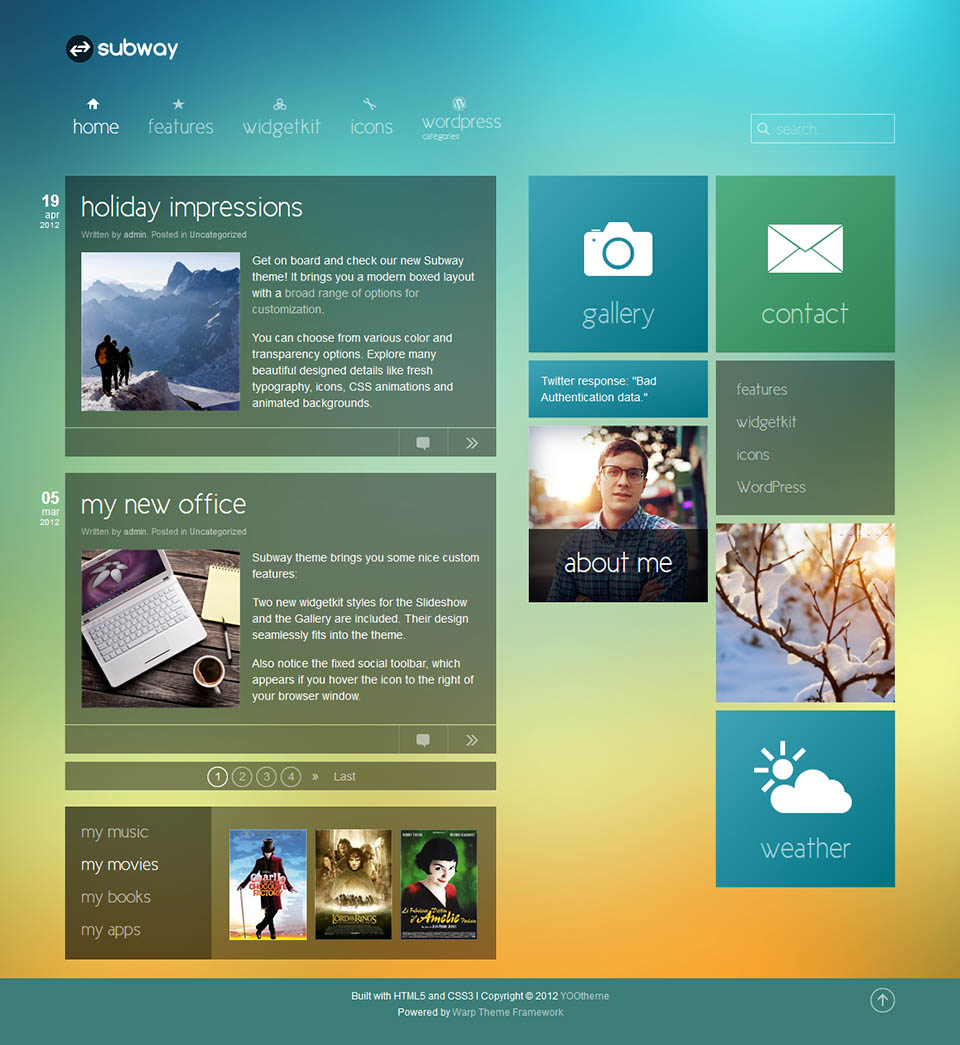This screenshot has width=960, height=1045.
Task: Open comments on holiday impressions post
Action: [423, 443]
